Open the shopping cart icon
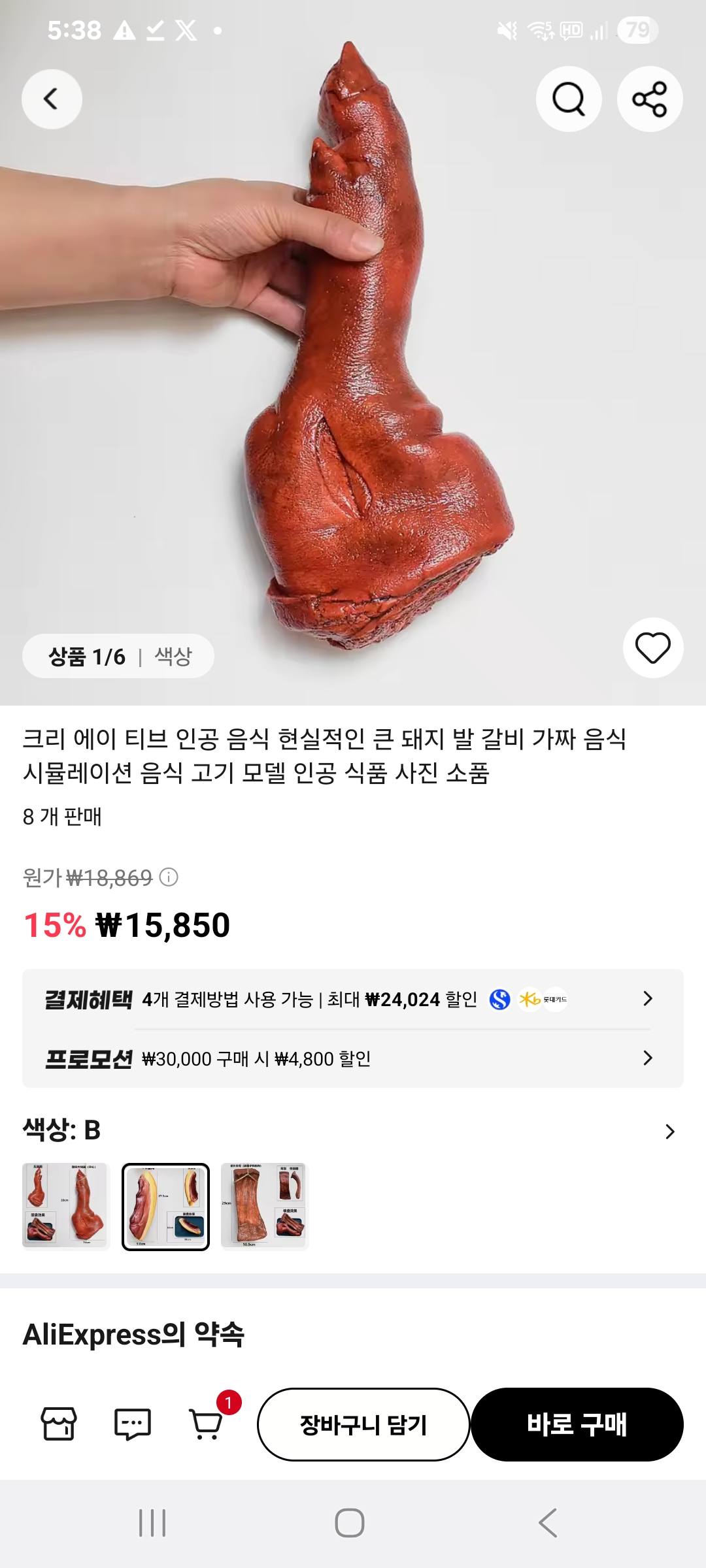Image resolution: width=706 pixels, height=1568 pixels. point(206,1424)
